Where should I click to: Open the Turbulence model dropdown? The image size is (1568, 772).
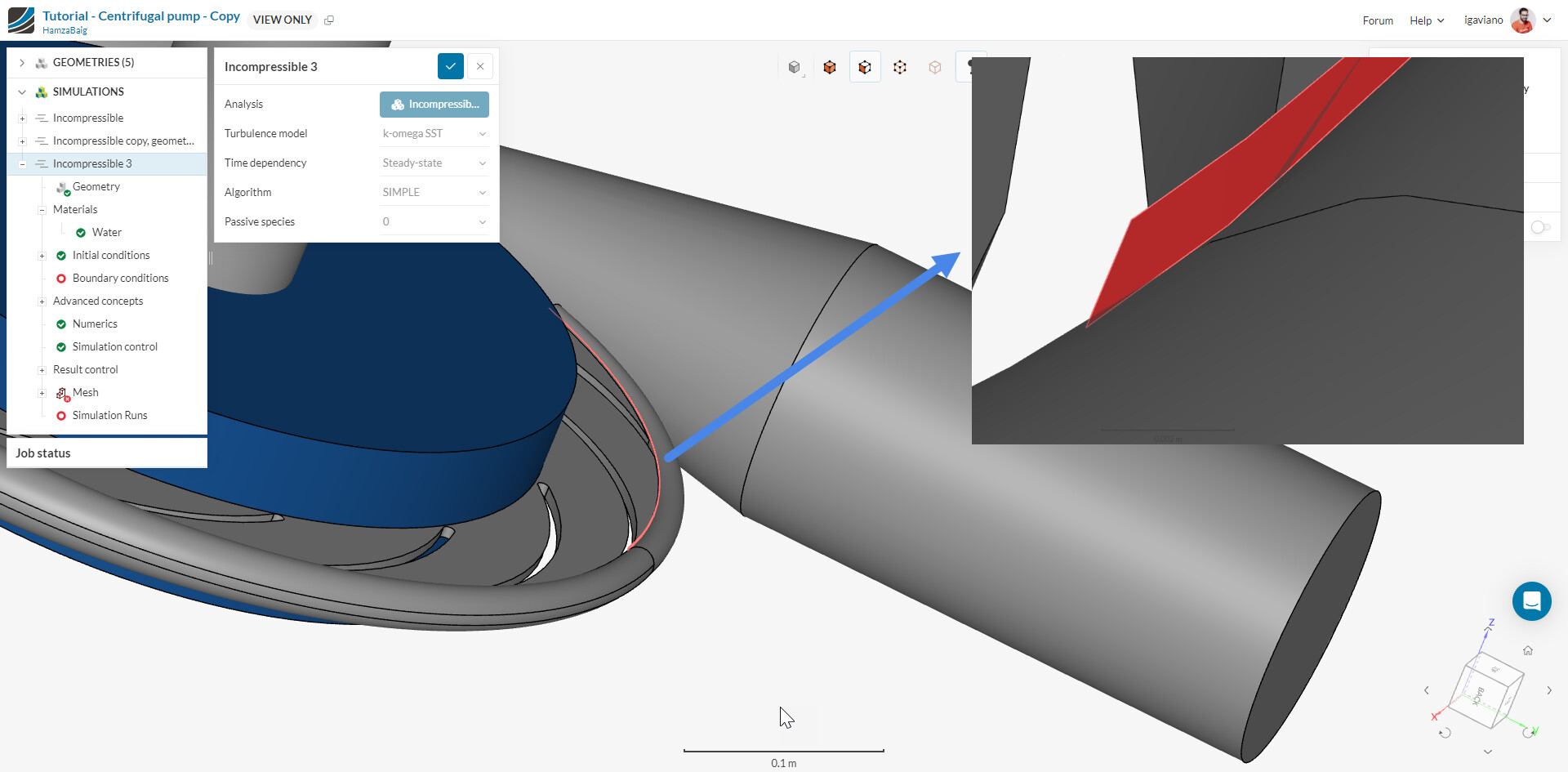pos(434,134)
